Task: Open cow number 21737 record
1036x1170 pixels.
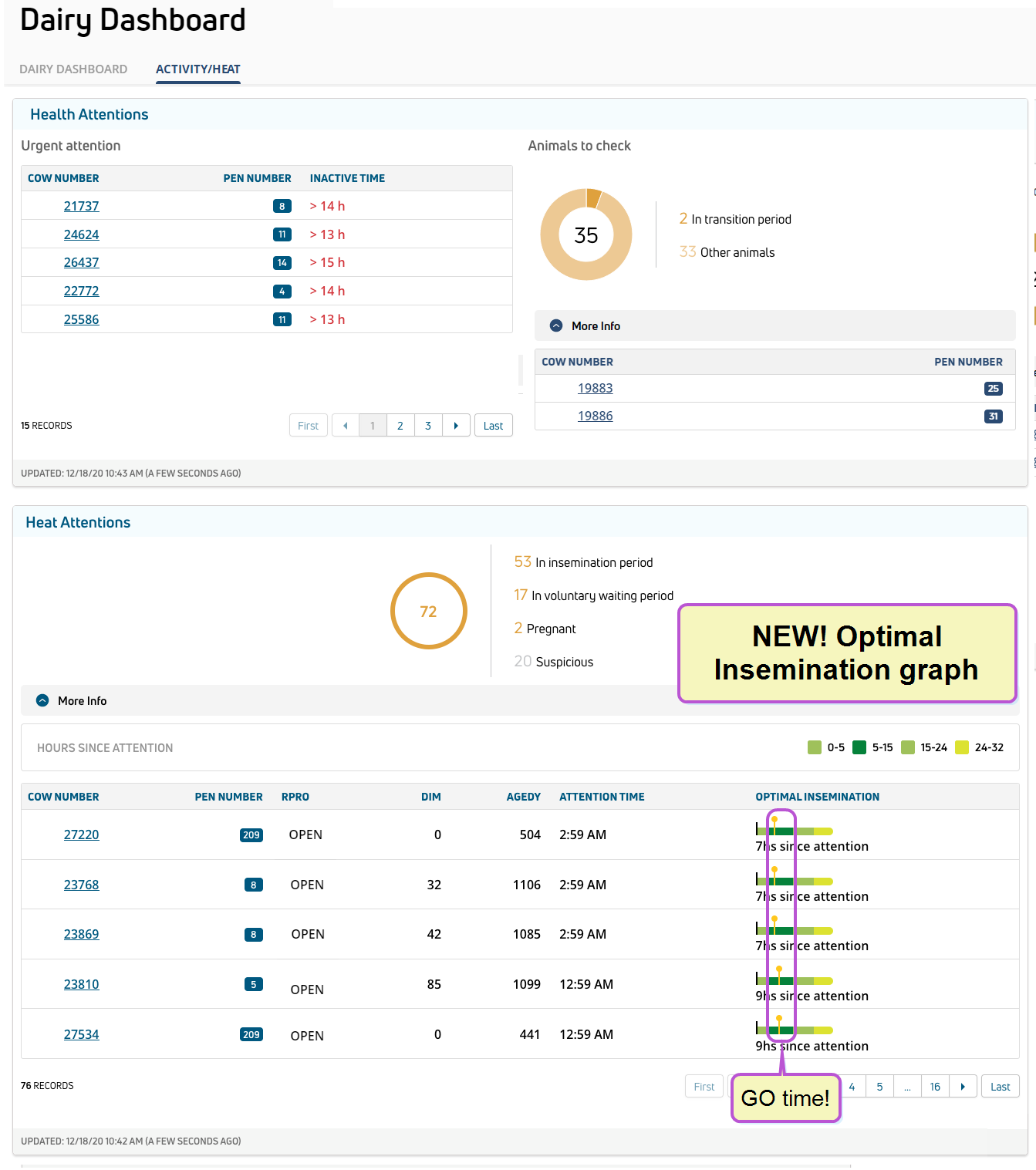Action: pos(82,206)
